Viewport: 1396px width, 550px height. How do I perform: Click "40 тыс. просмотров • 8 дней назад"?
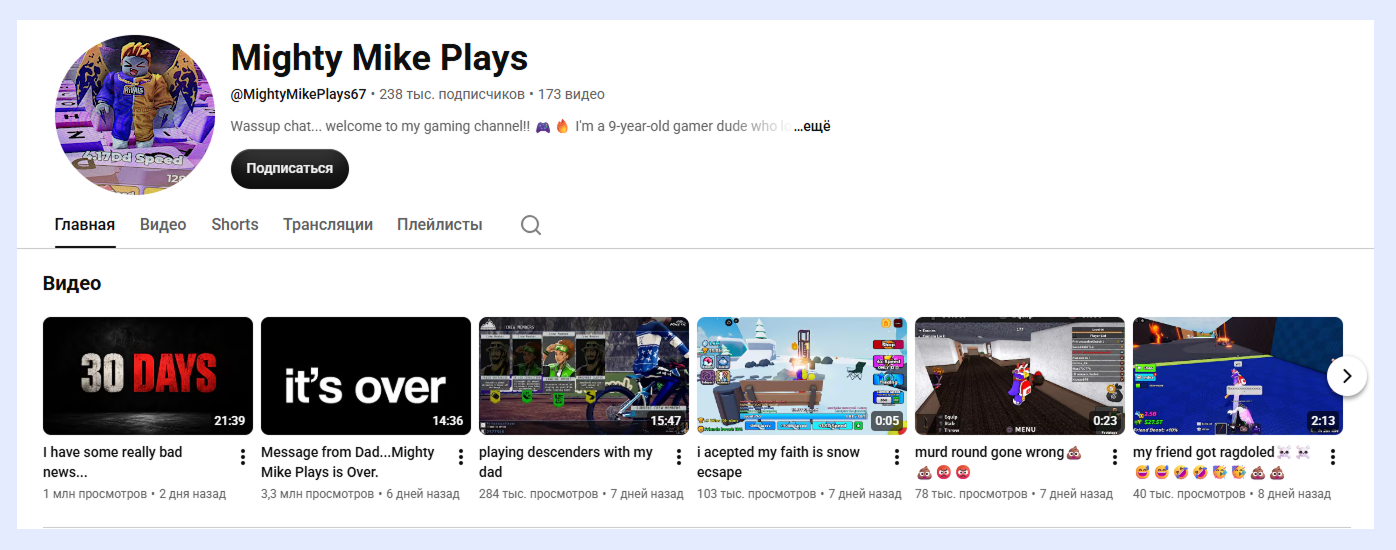[1231, 494]
